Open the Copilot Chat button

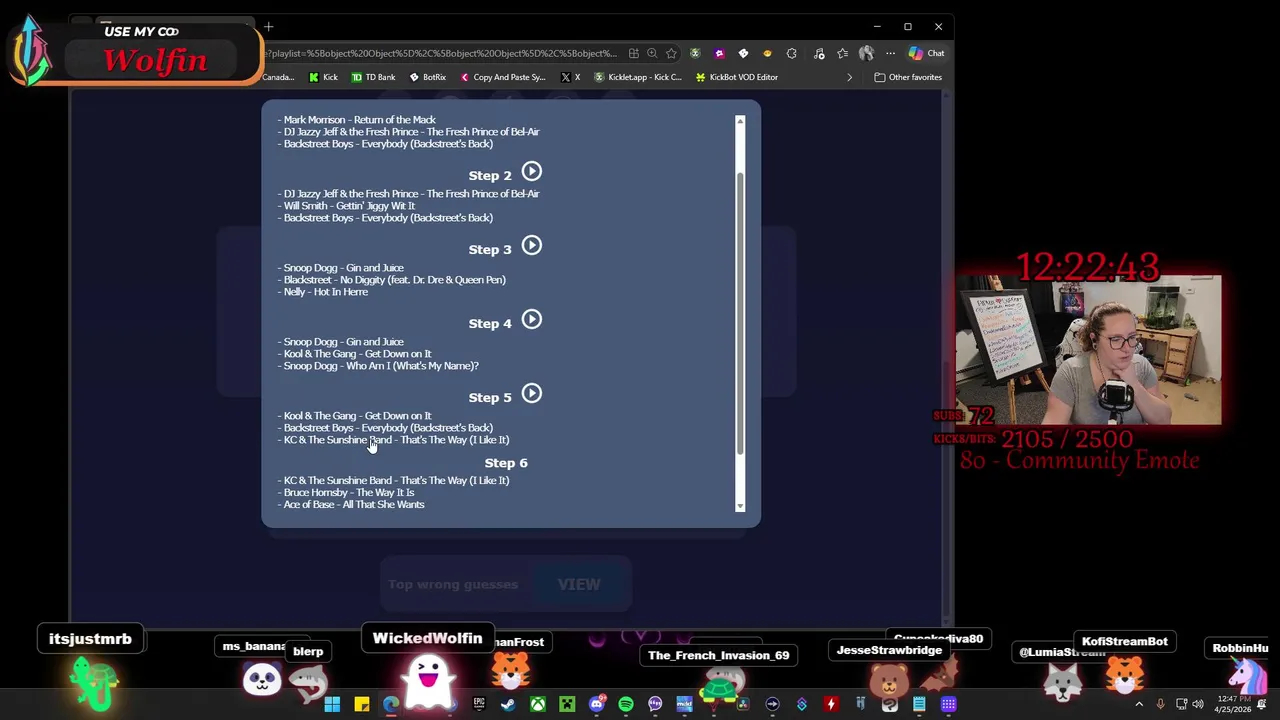[927, 53]
